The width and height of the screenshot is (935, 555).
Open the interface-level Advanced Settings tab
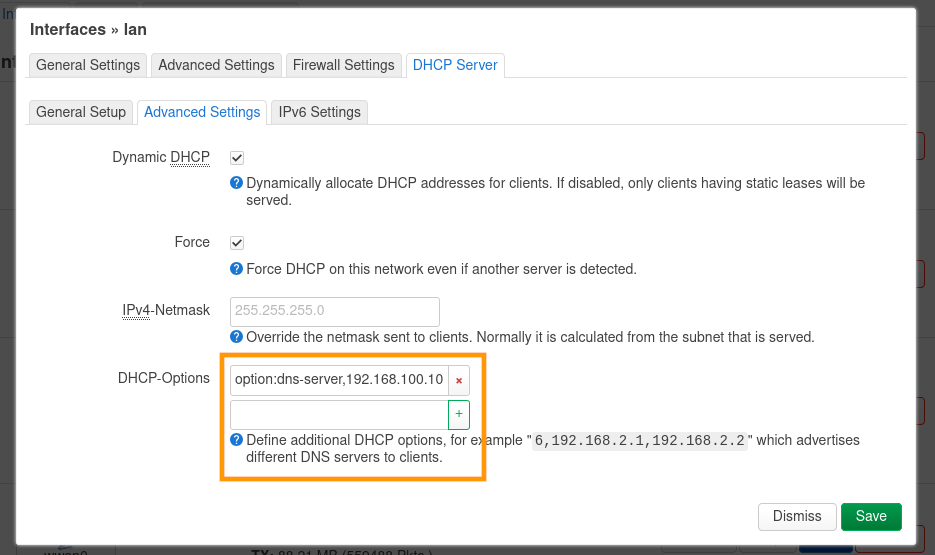[x=216, y=65]
